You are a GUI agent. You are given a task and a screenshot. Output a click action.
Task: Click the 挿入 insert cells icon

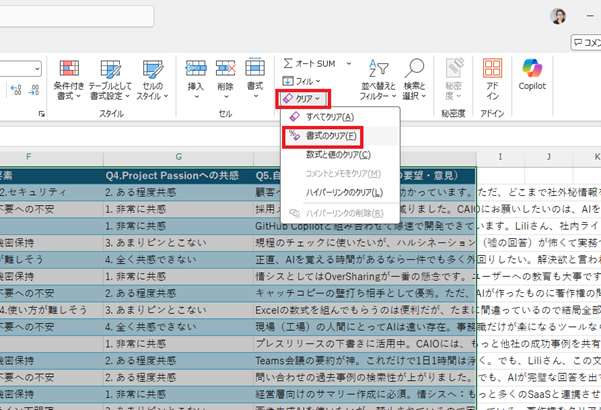[x=195, y=75]
